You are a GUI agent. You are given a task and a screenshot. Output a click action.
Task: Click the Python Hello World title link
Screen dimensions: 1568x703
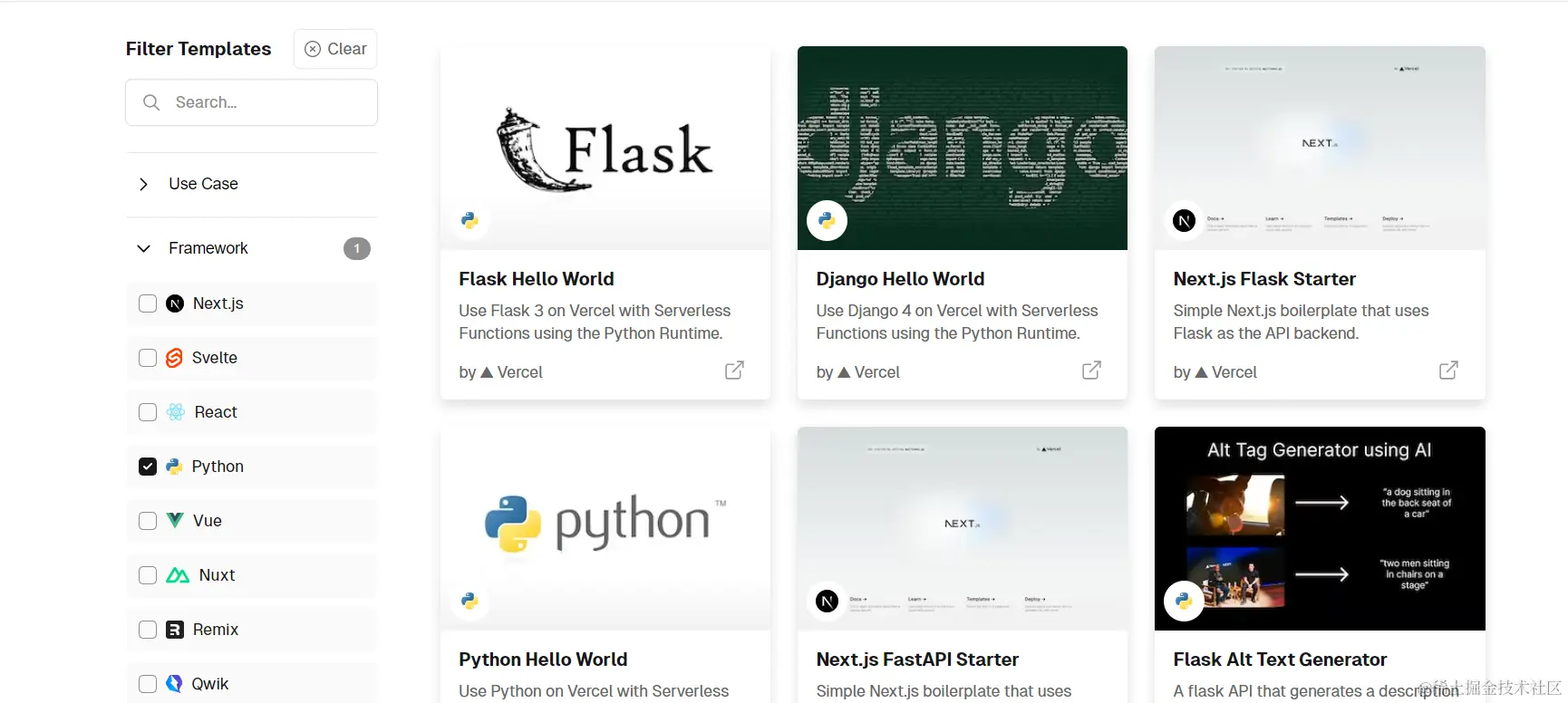click(543, 660)
